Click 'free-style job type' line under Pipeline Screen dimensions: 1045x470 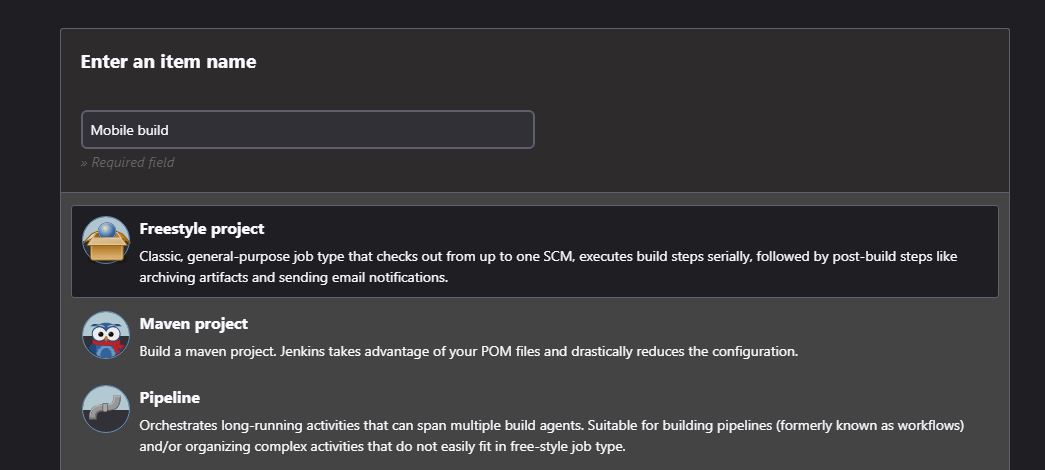[x=383, y=447]
